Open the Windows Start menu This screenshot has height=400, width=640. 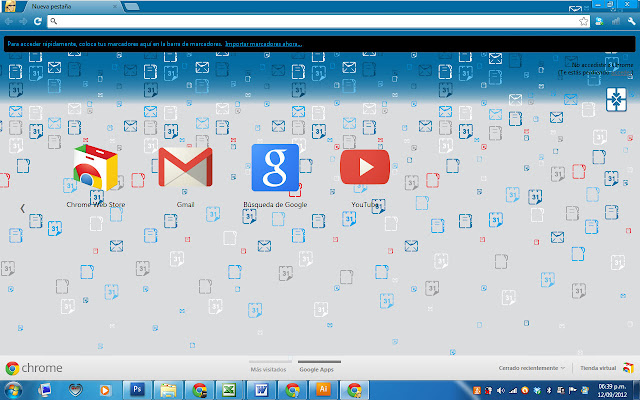13,390
